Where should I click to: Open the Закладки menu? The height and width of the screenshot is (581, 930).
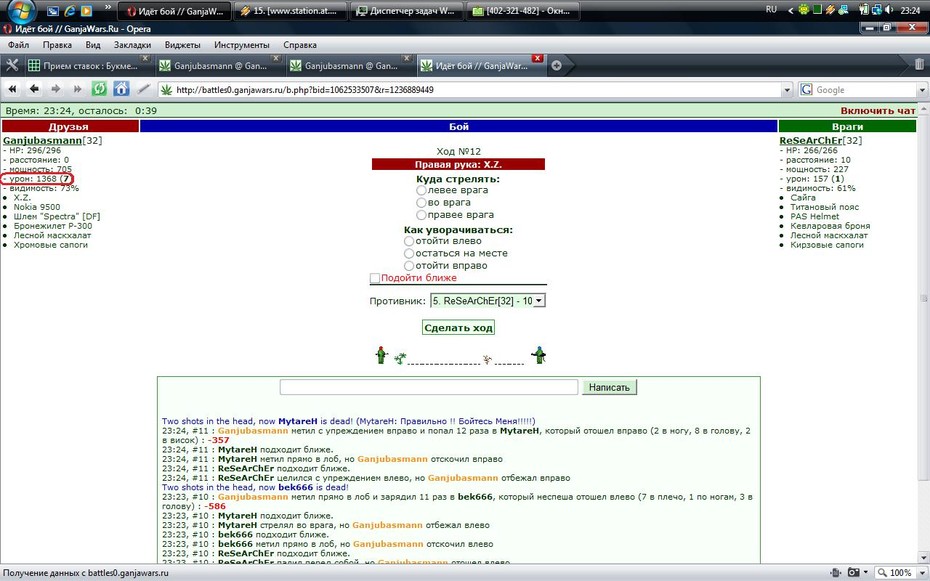coord(132,45)
